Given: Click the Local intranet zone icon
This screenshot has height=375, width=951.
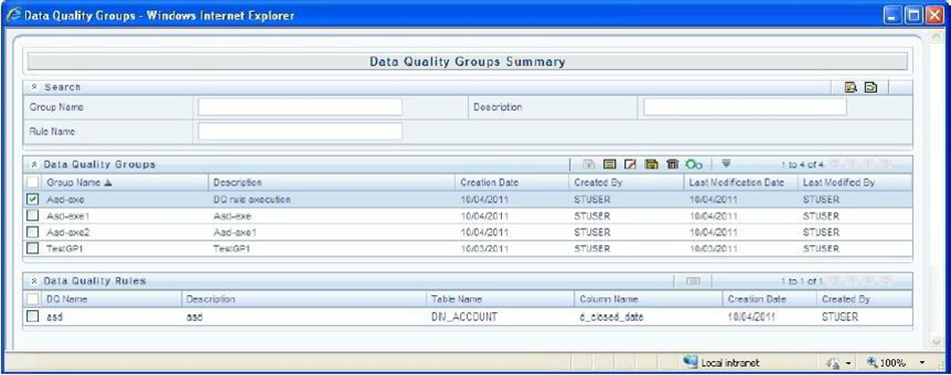Looking at the screenshot, I should (690, 362).
